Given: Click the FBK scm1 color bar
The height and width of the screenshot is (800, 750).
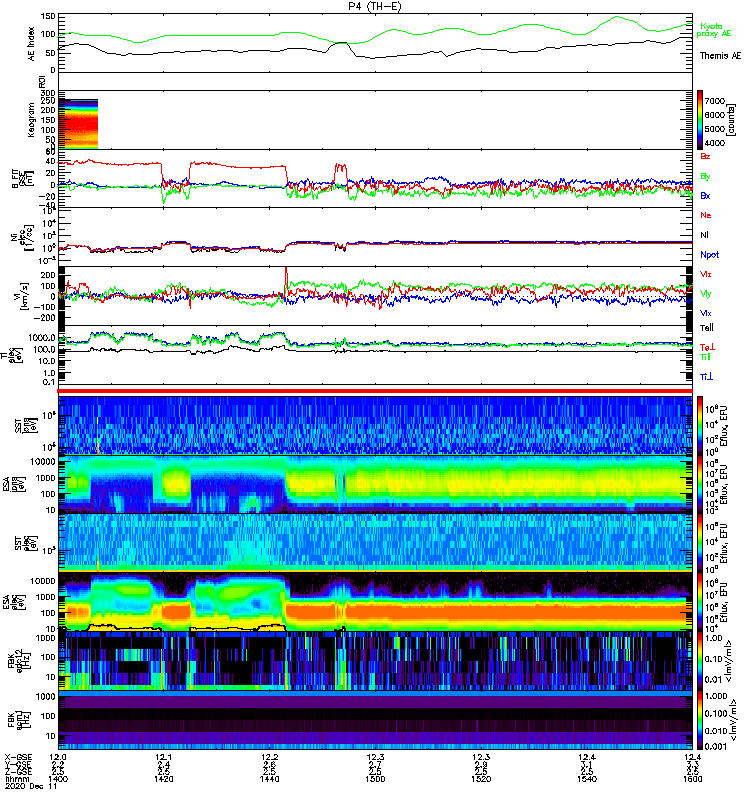Looking at the screenshot, I should tap(700, 720).
